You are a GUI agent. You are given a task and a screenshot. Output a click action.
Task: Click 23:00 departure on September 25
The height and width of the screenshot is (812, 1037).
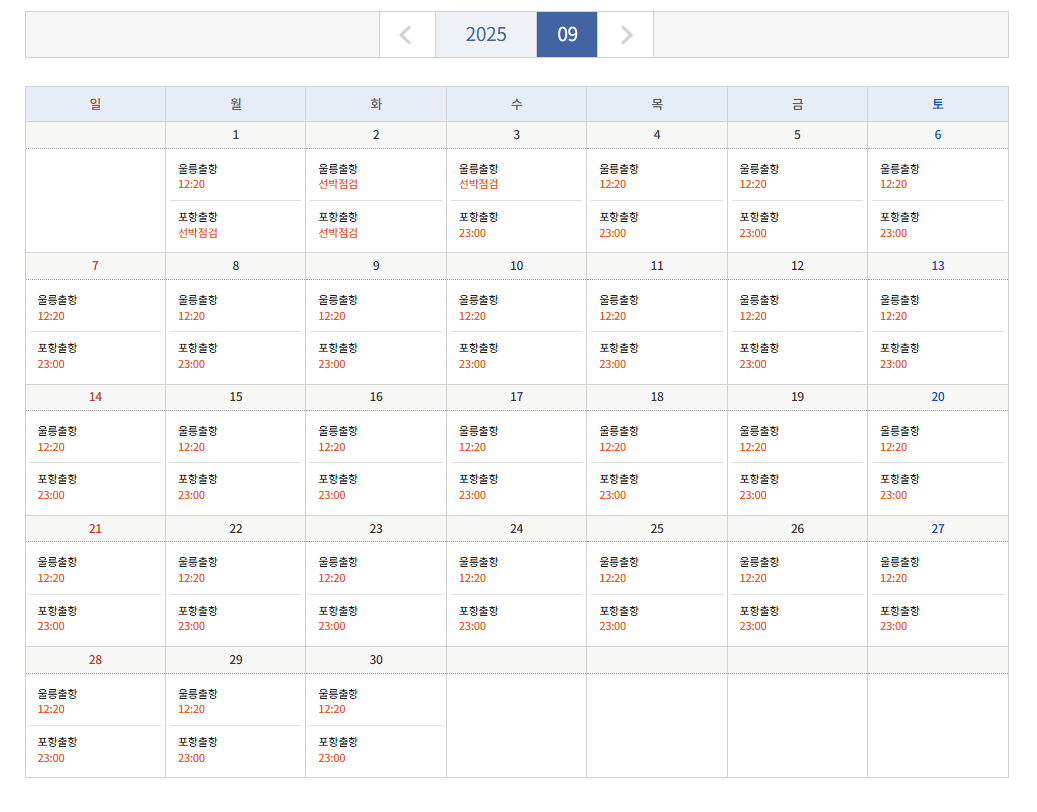(612, 626)
